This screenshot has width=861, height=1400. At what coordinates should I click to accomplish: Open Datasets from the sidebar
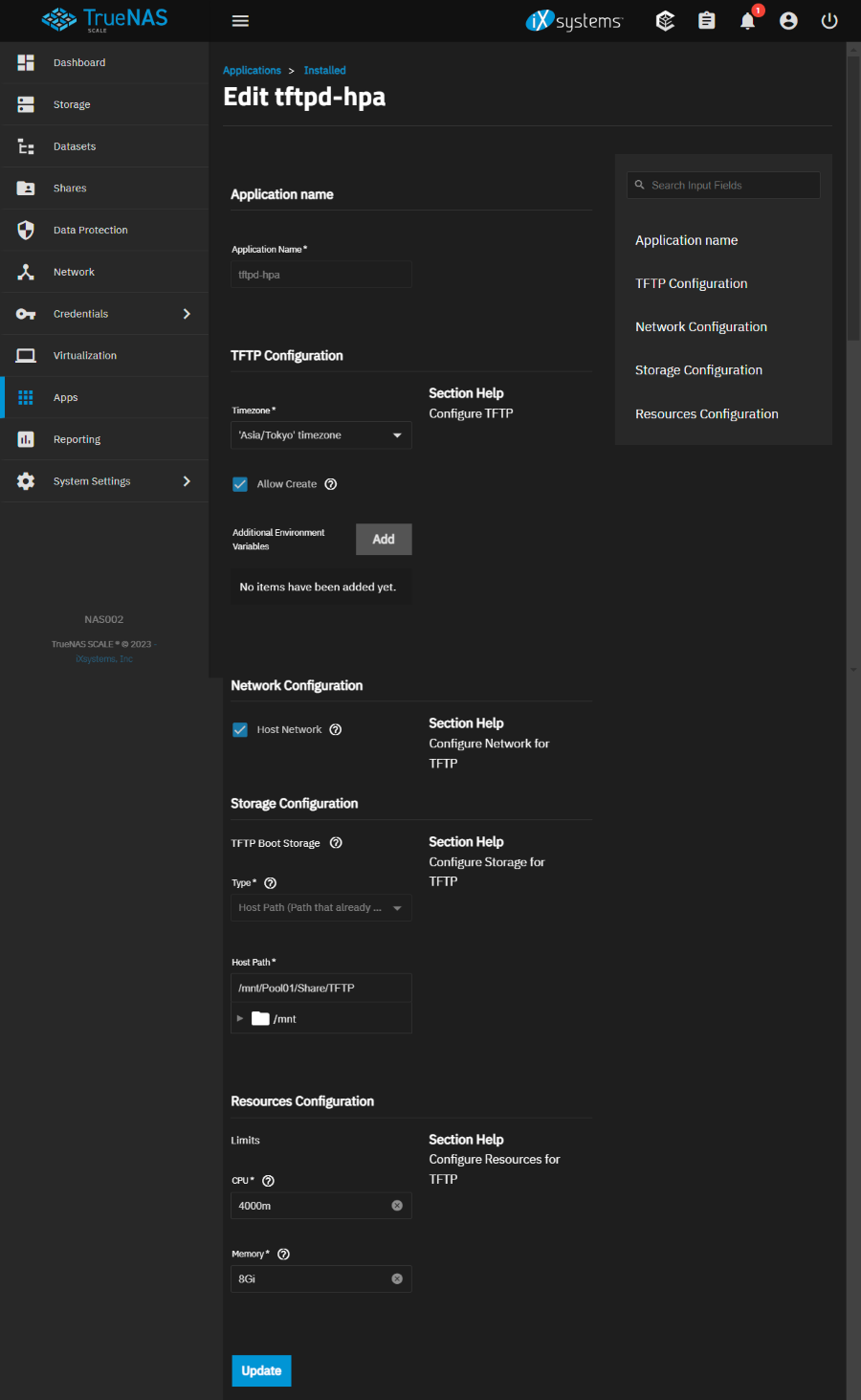pyautogui.click(x=75, y=146)
